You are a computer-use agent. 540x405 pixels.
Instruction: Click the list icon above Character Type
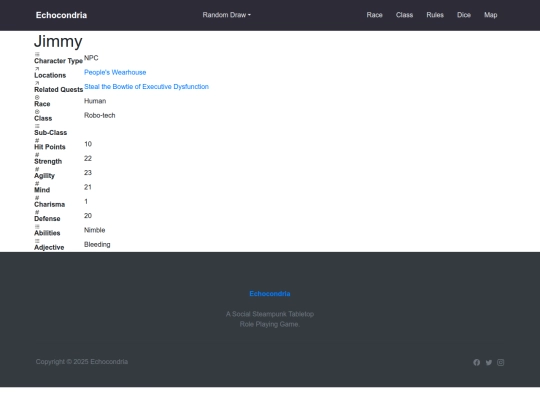tap(37, 54)
